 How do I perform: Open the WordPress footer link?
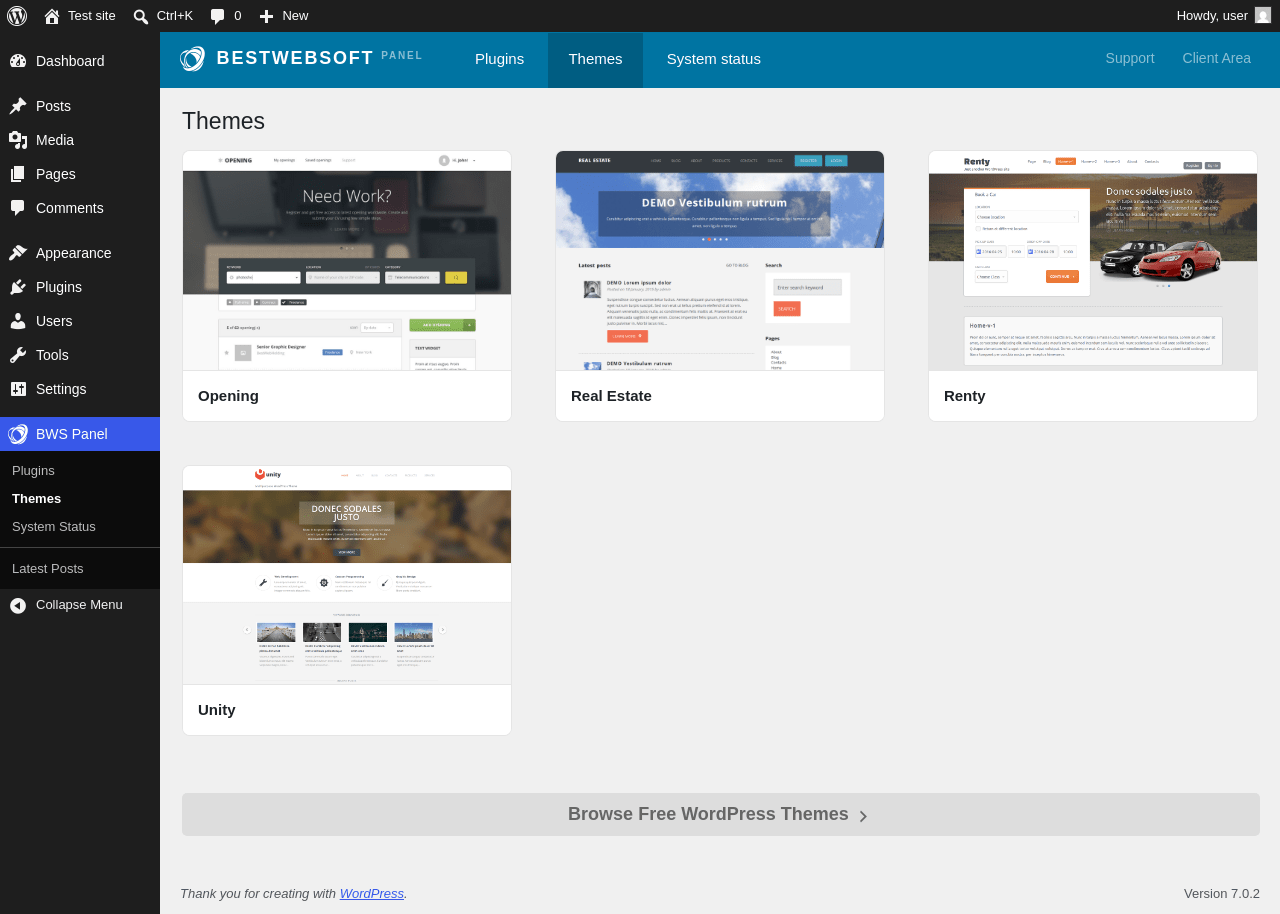click(x=372, y=894)
